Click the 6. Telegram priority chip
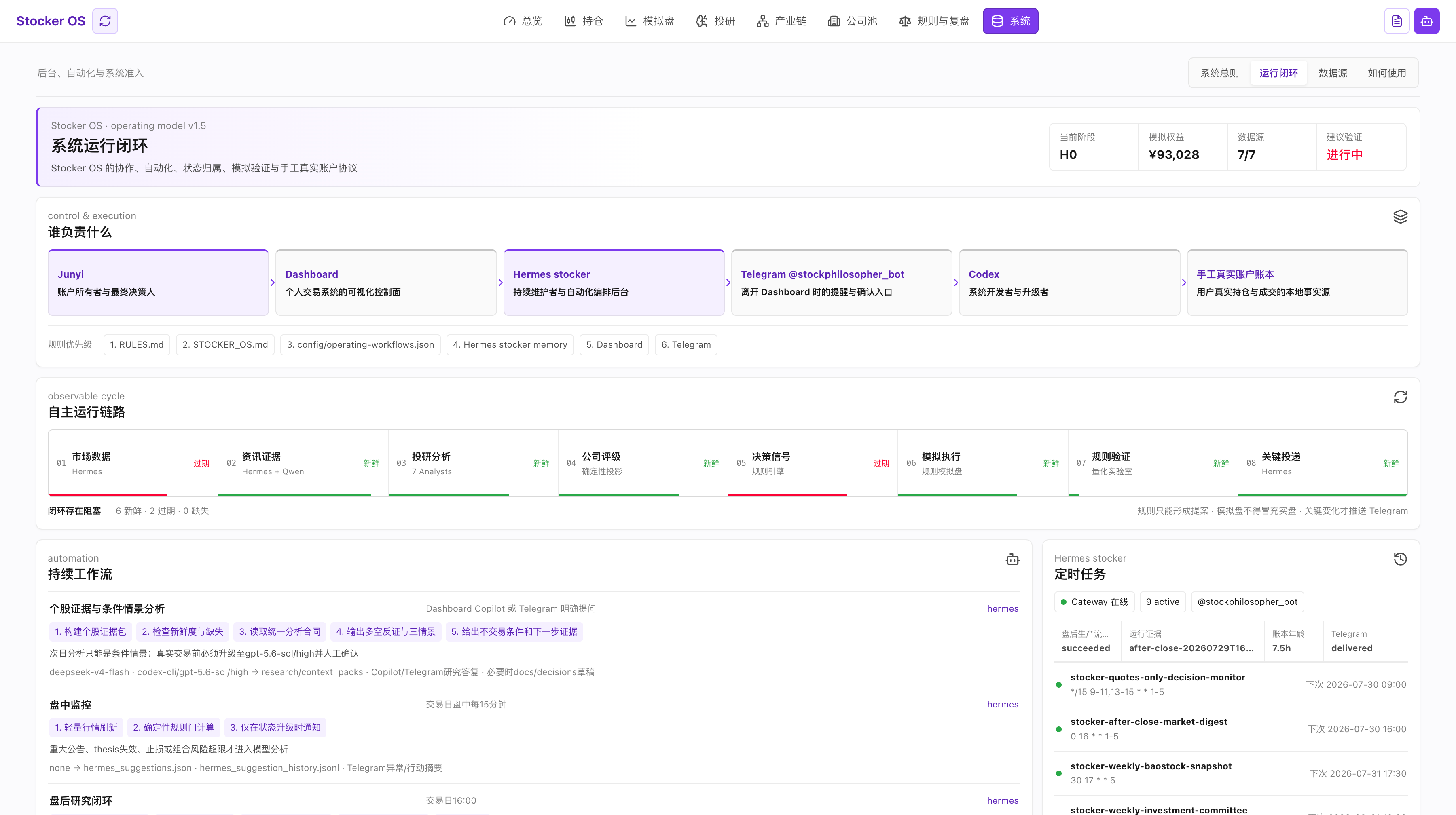This screenshot has width=1456, height=815. pos(686,344)
